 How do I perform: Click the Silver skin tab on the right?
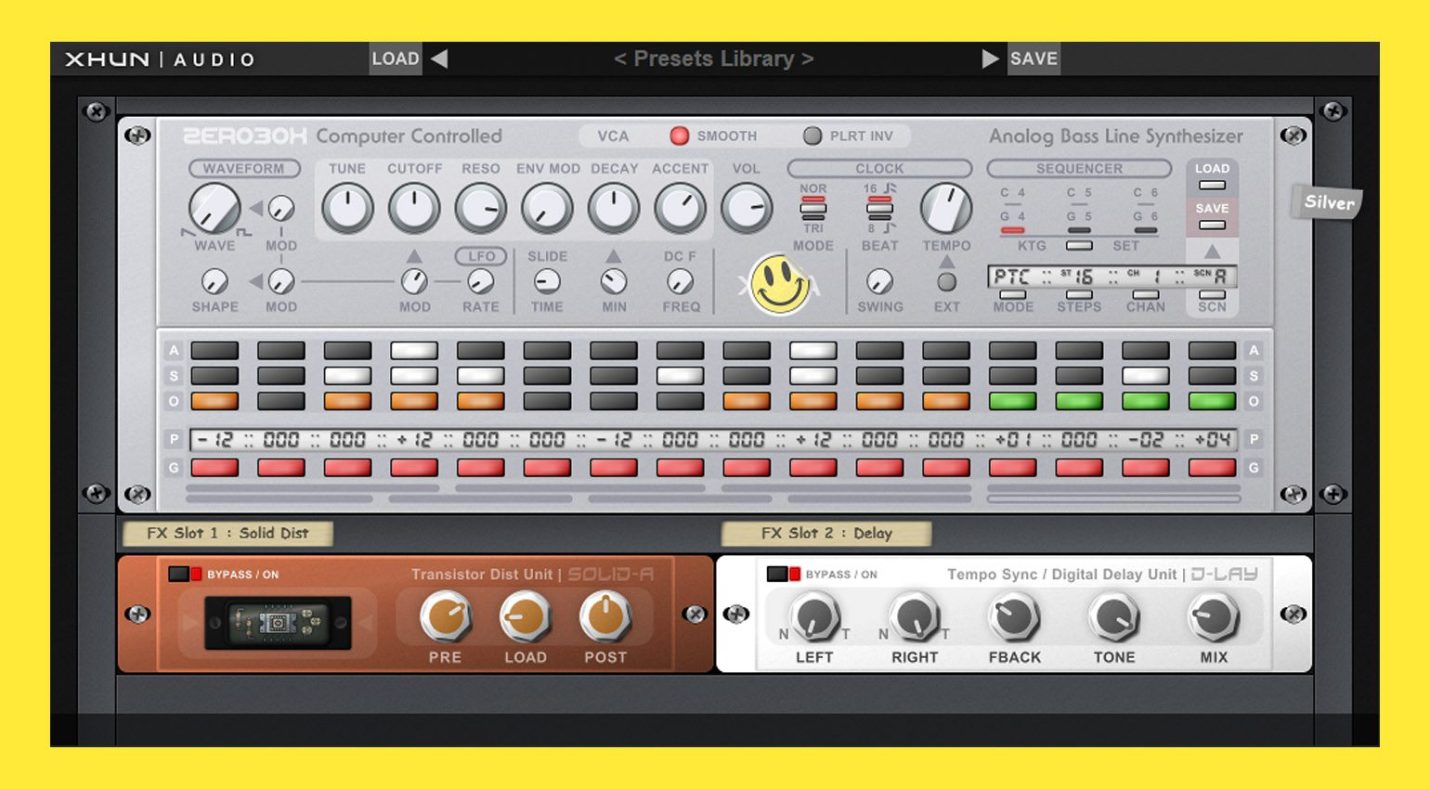click(1328, 203)
